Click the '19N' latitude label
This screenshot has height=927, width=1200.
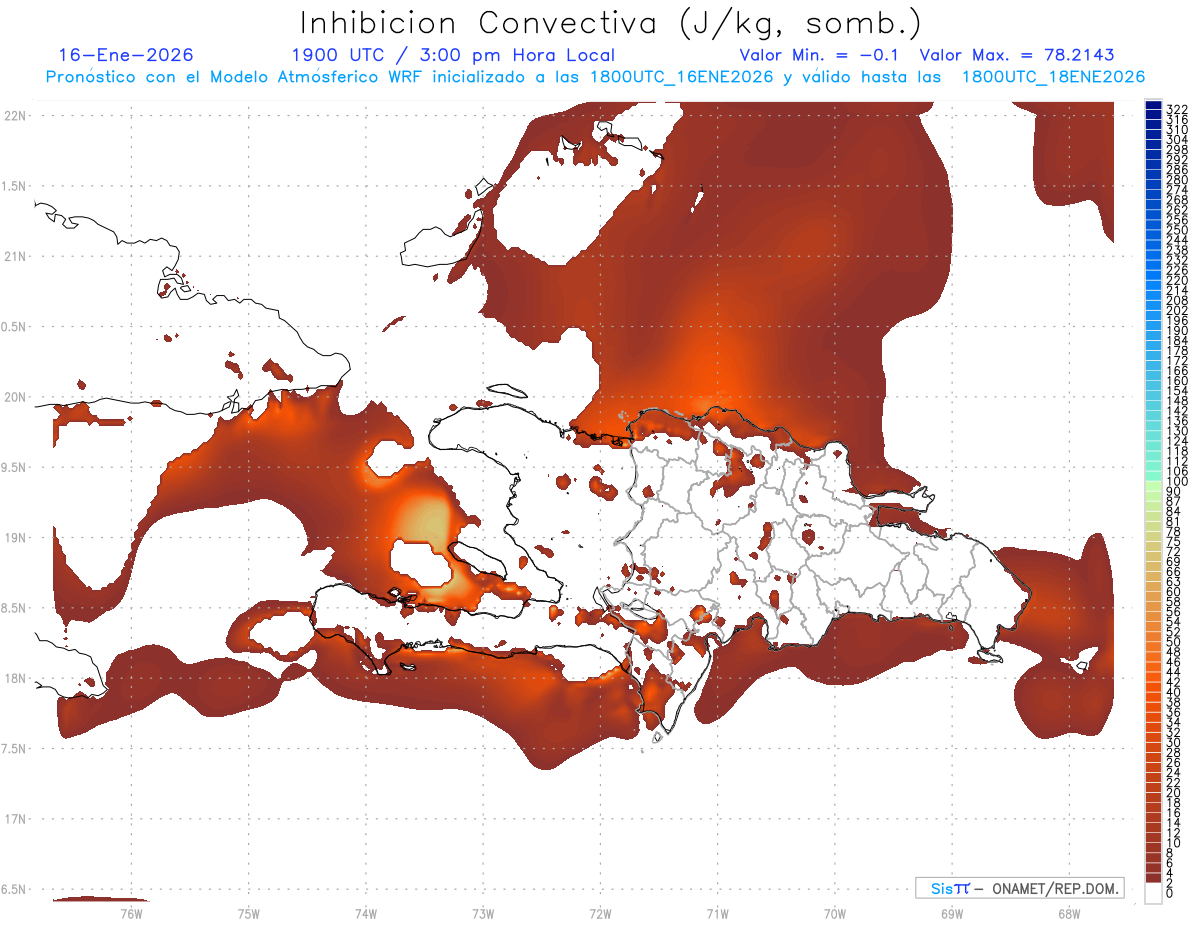click(15, 537)
